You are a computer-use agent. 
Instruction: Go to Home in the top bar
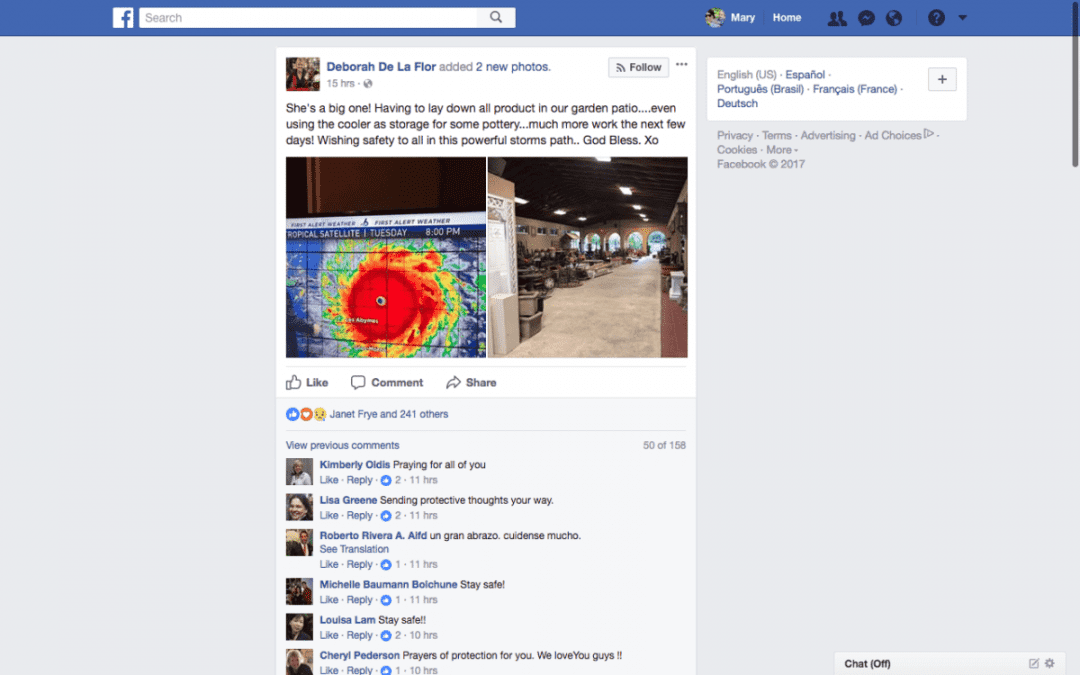click(786, 17)
